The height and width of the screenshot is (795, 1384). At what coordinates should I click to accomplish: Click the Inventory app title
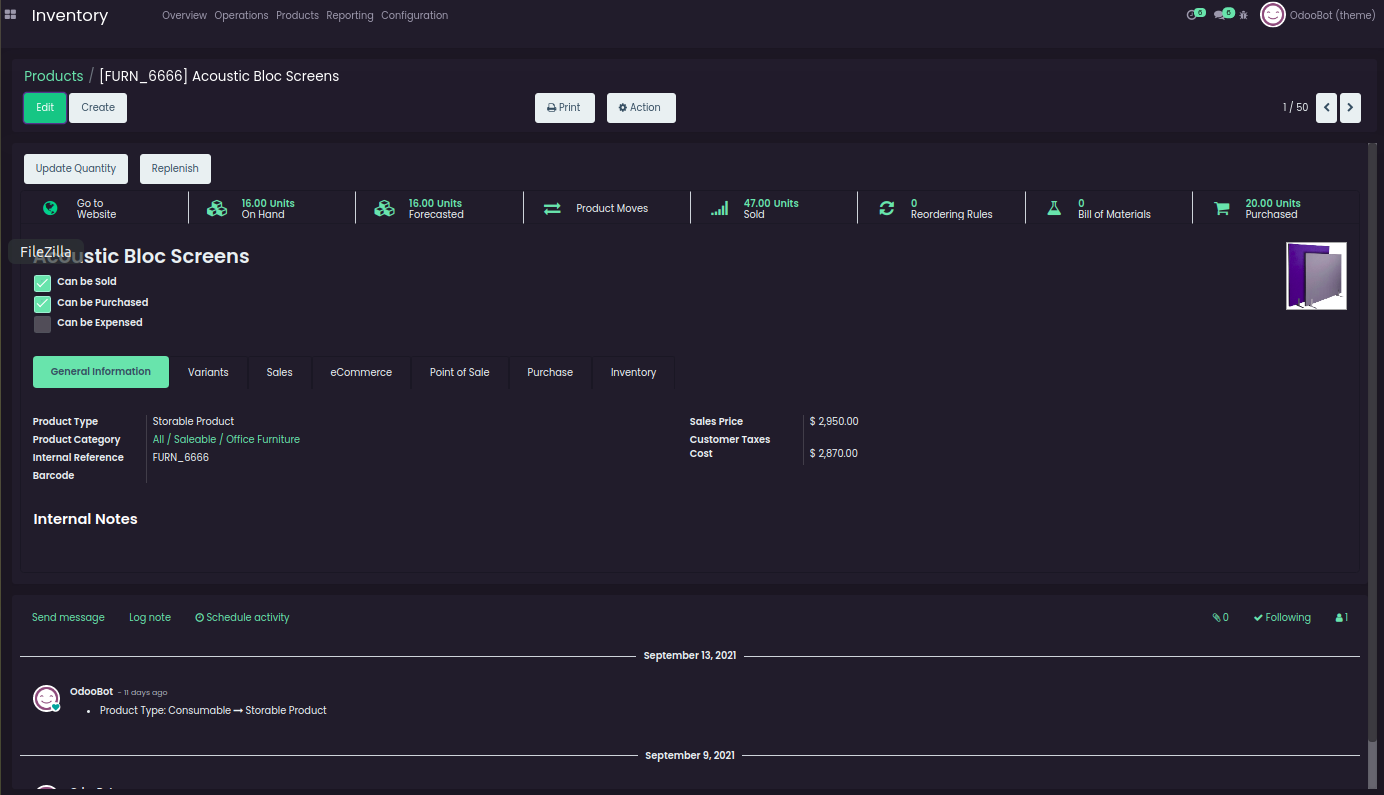coord(70,16)
